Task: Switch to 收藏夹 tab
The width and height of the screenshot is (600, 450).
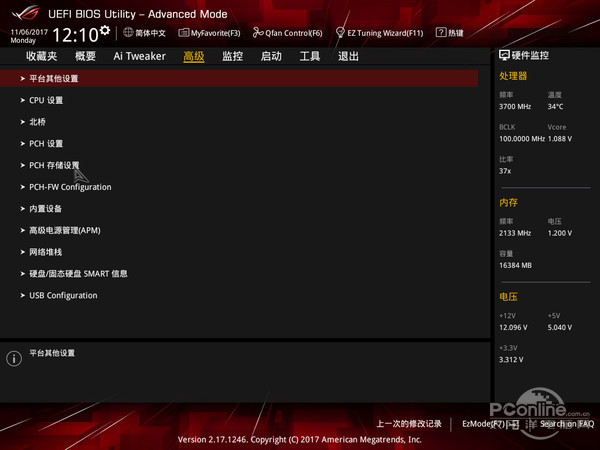Action: pyautogui.click(x=41, y=56)
